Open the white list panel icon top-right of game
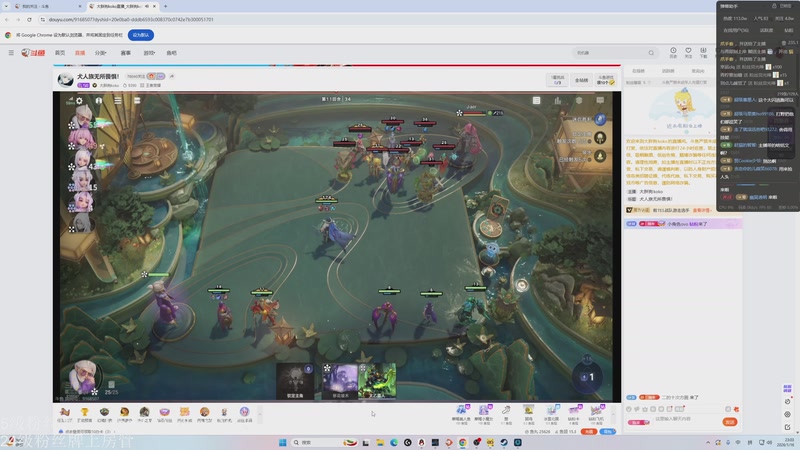 536,101
